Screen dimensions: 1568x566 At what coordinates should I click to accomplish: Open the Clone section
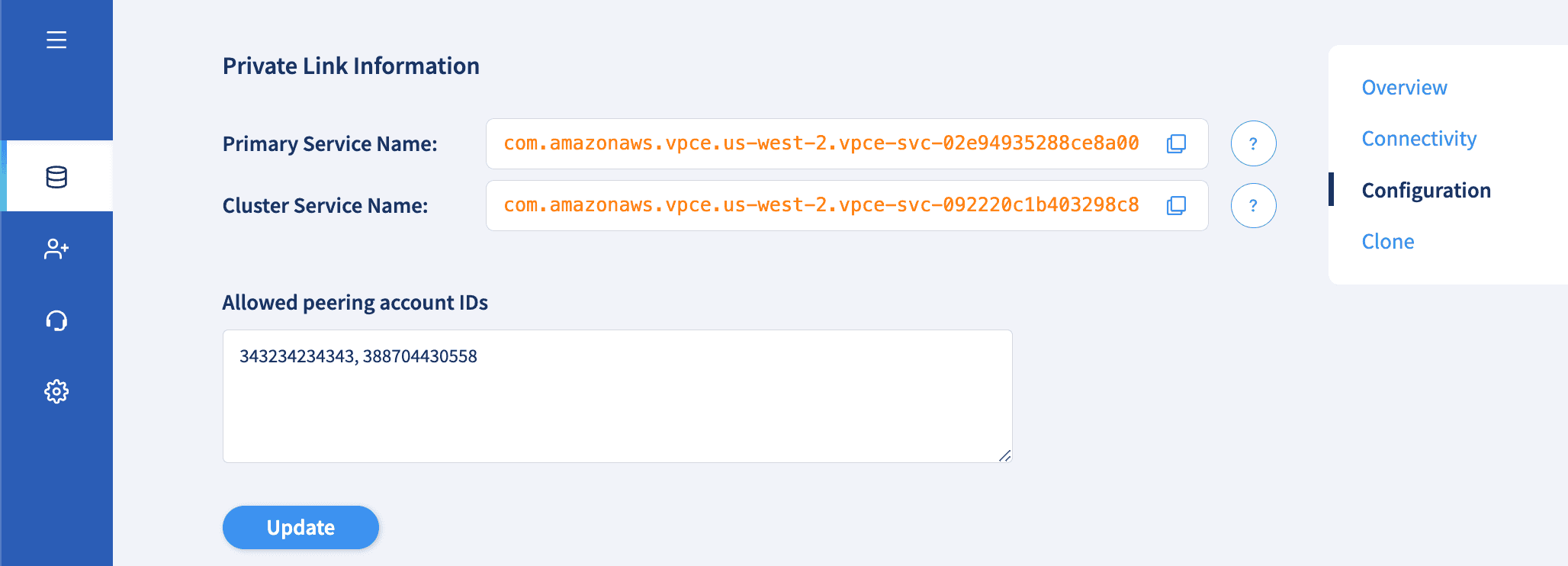click(x=1388, y=242)
